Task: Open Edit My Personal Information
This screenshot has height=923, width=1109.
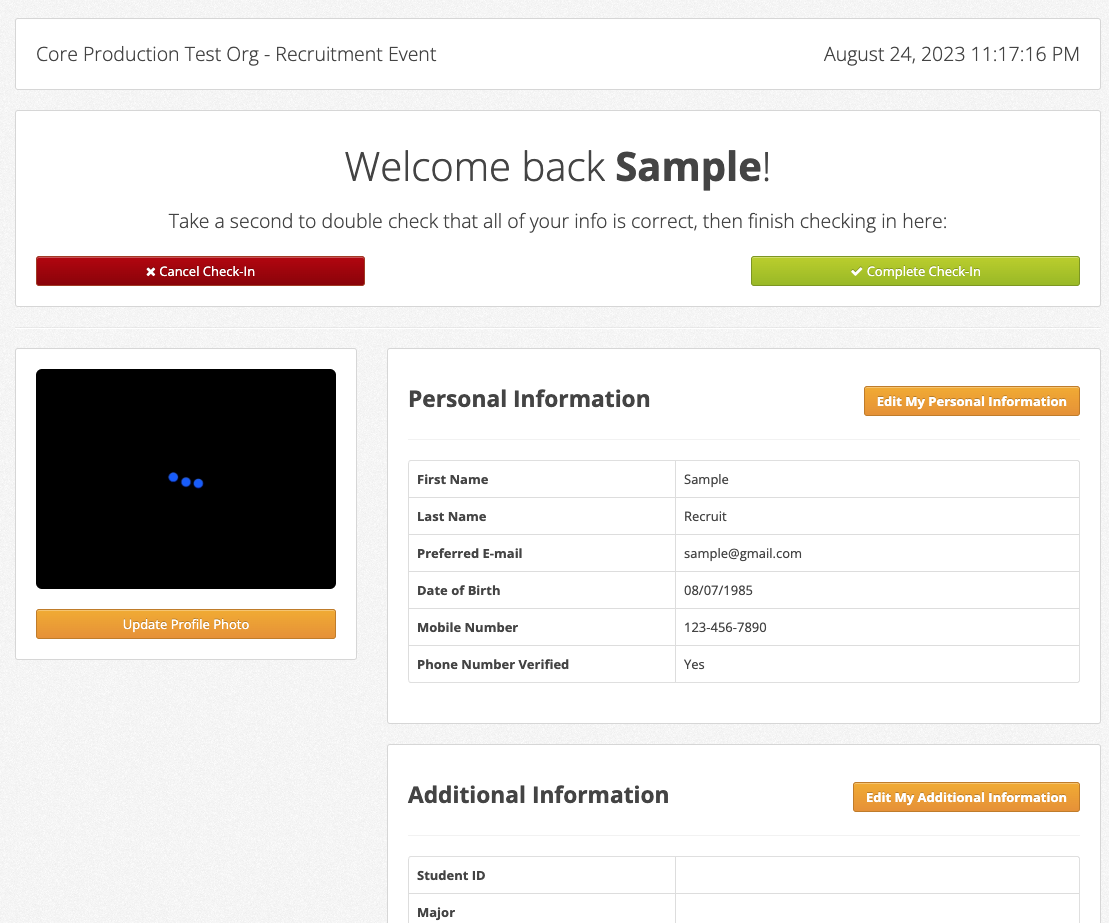Action: click(971, 401)
